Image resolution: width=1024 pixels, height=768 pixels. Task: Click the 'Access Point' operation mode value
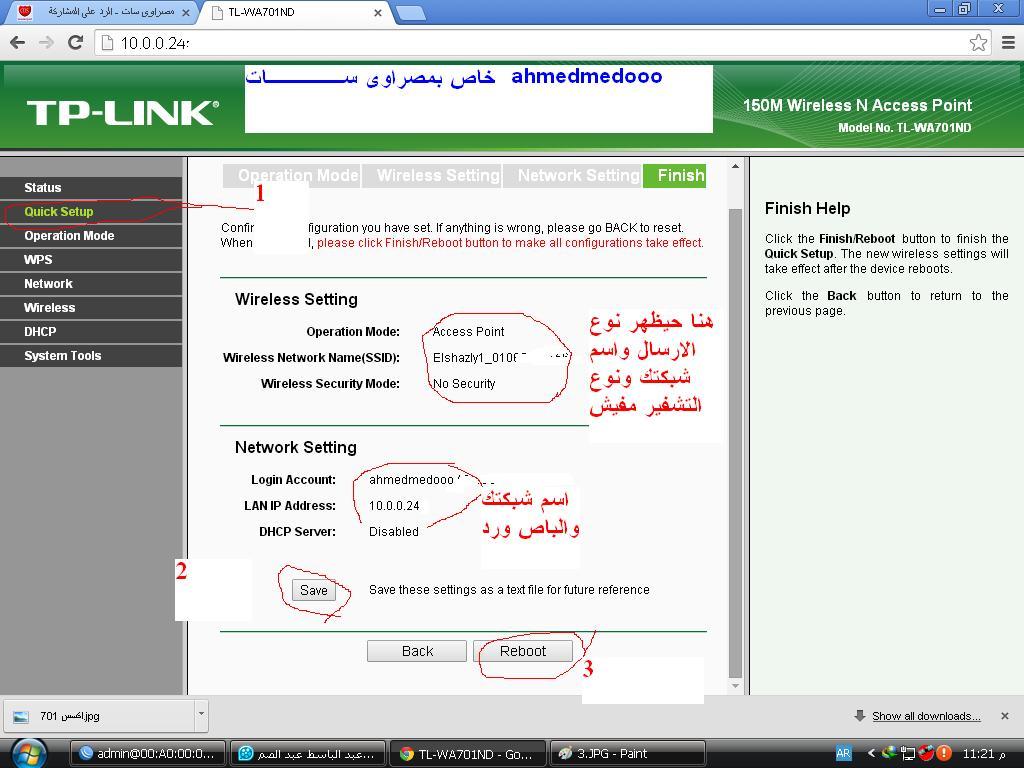click(468, 332)
